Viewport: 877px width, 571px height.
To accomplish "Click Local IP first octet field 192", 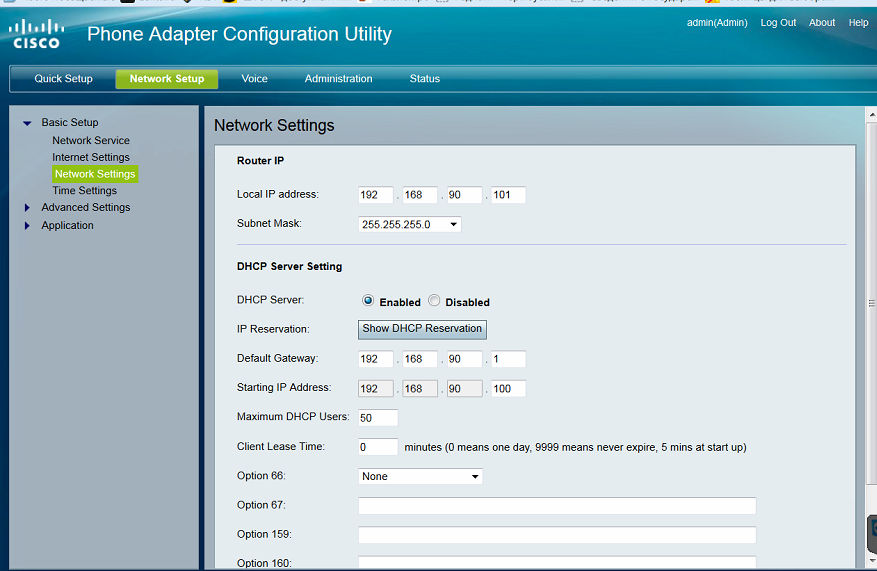I will (375, 195).
